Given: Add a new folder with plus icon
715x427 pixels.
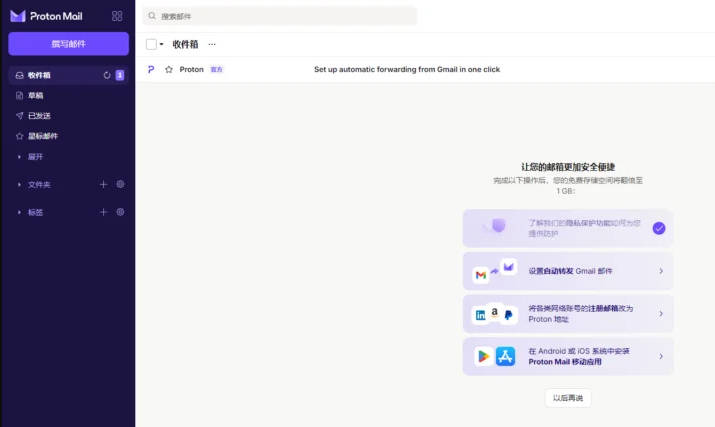Looking at the screenshot, I should (104, 184).
